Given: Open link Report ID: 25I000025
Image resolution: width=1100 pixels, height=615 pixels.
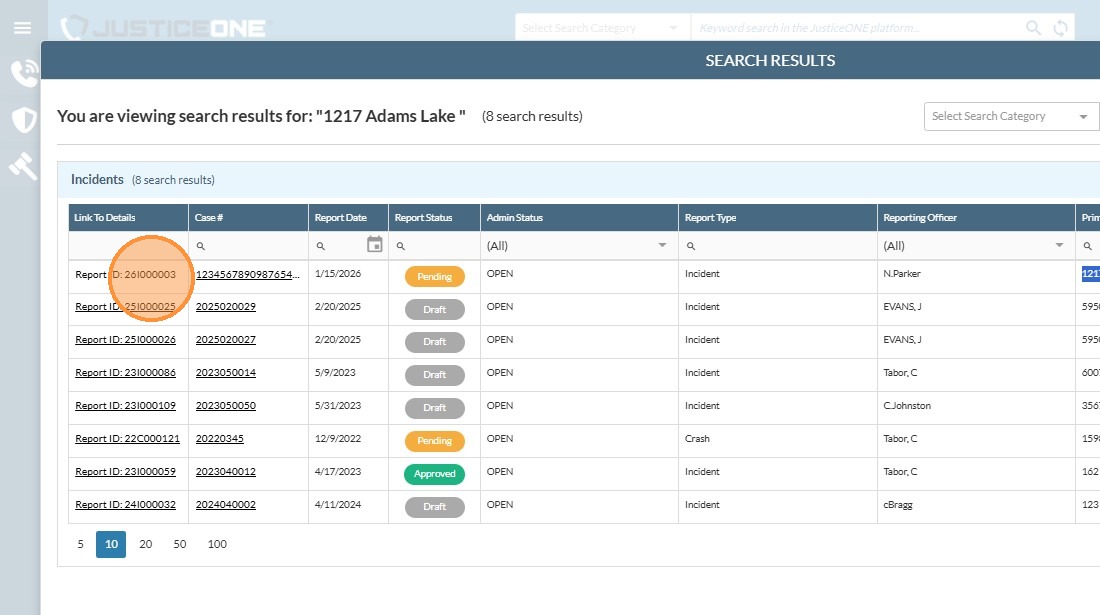Looking at the screenshot, I should [x=126, y=306].
